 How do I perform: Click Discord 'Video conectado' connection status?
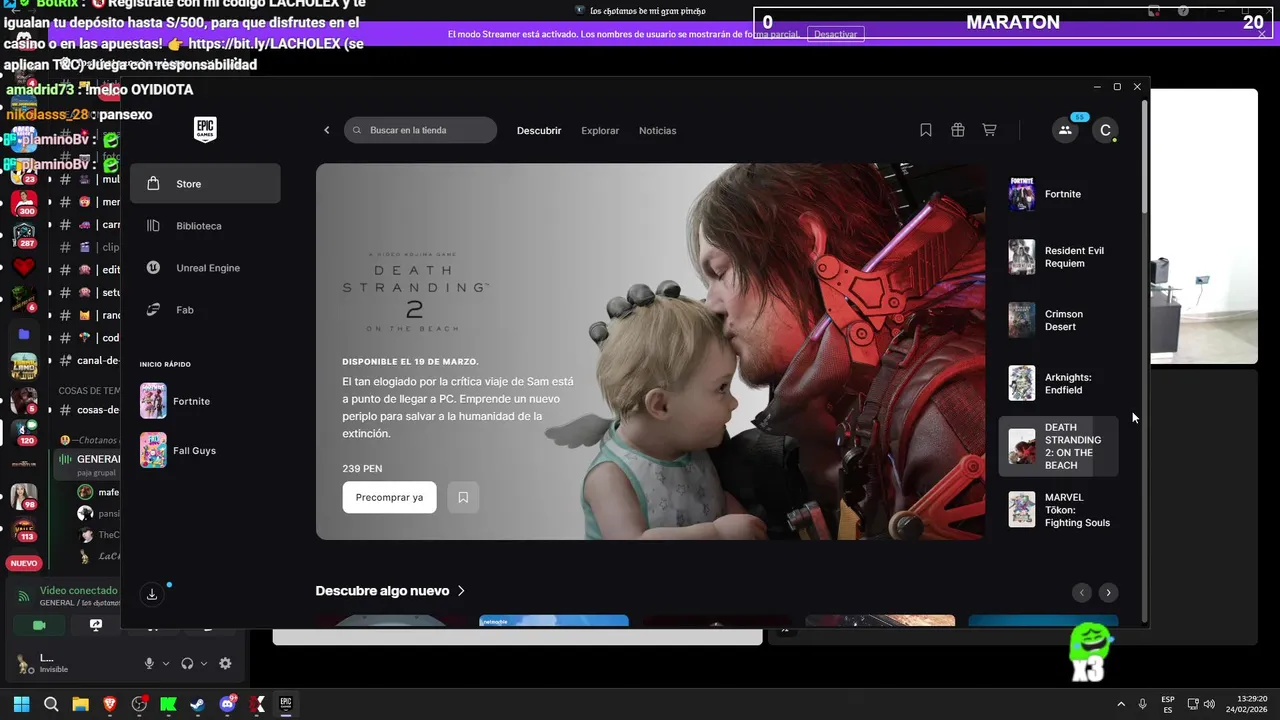pos(78,591)
